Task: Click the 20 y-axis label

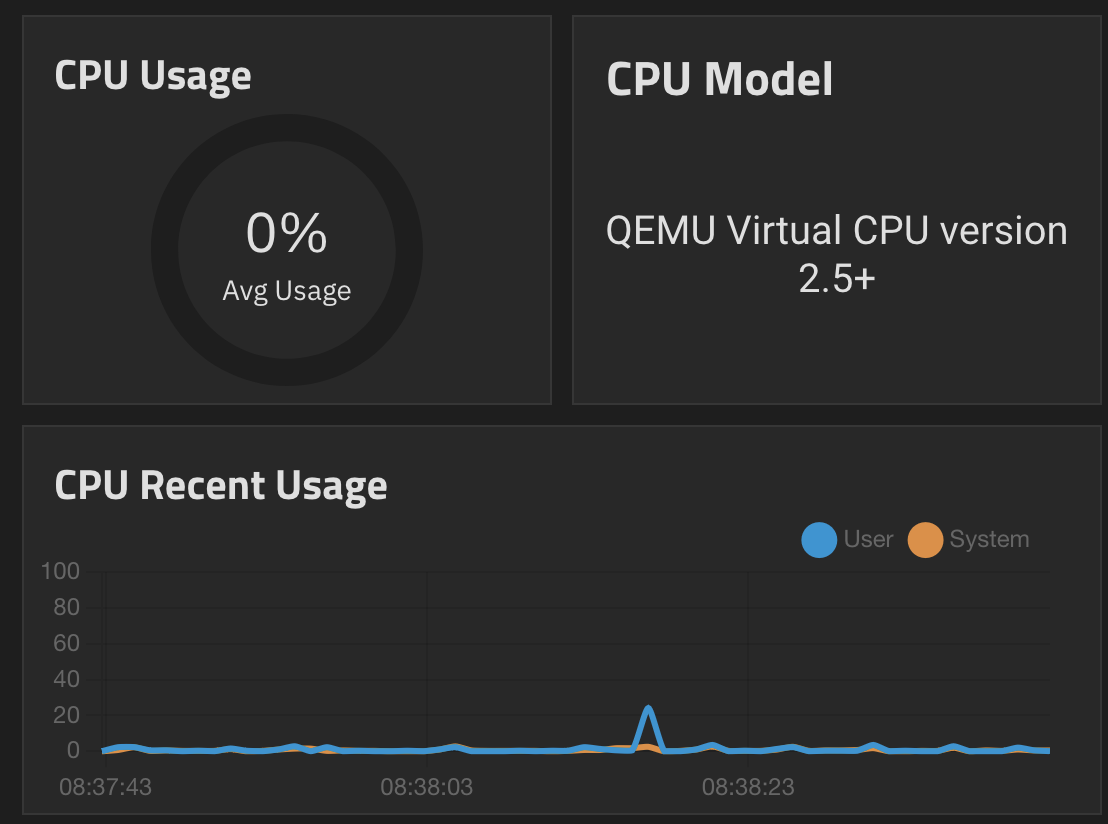Action: click(66, 715)
